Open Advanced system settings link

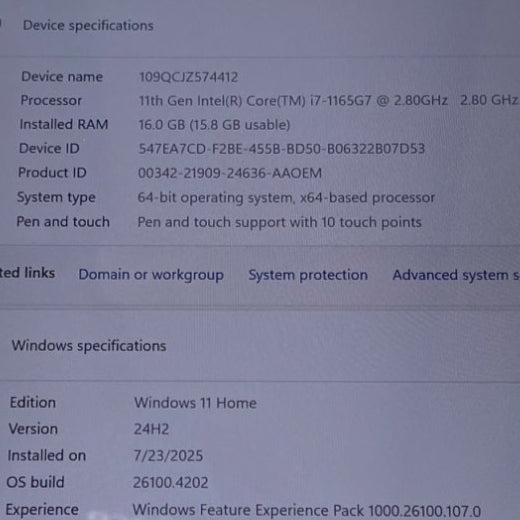click(x=456, y=275)
